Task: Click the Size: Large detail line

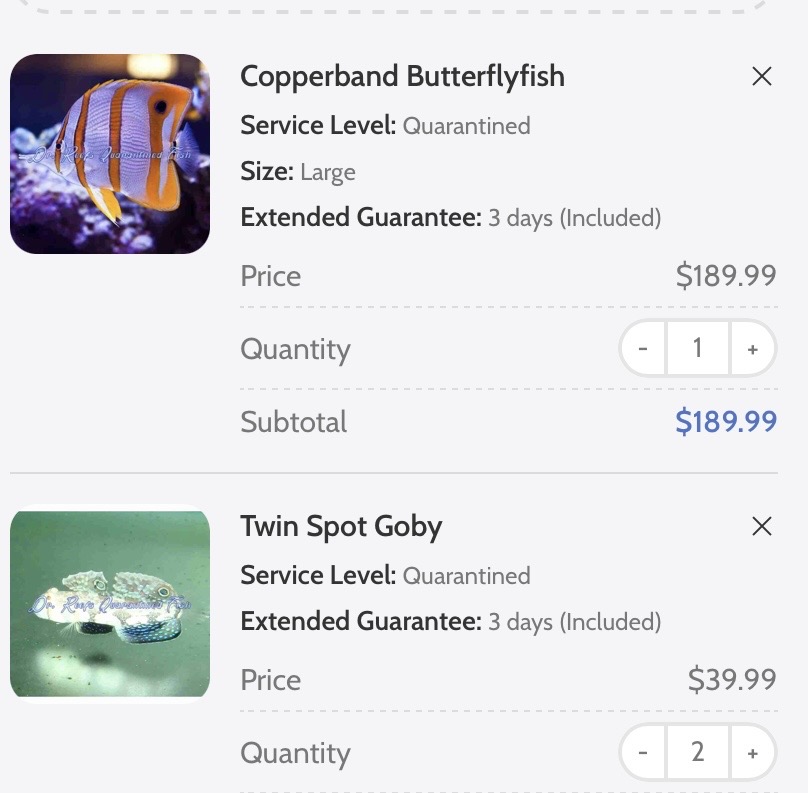Action: click(298, 172)
